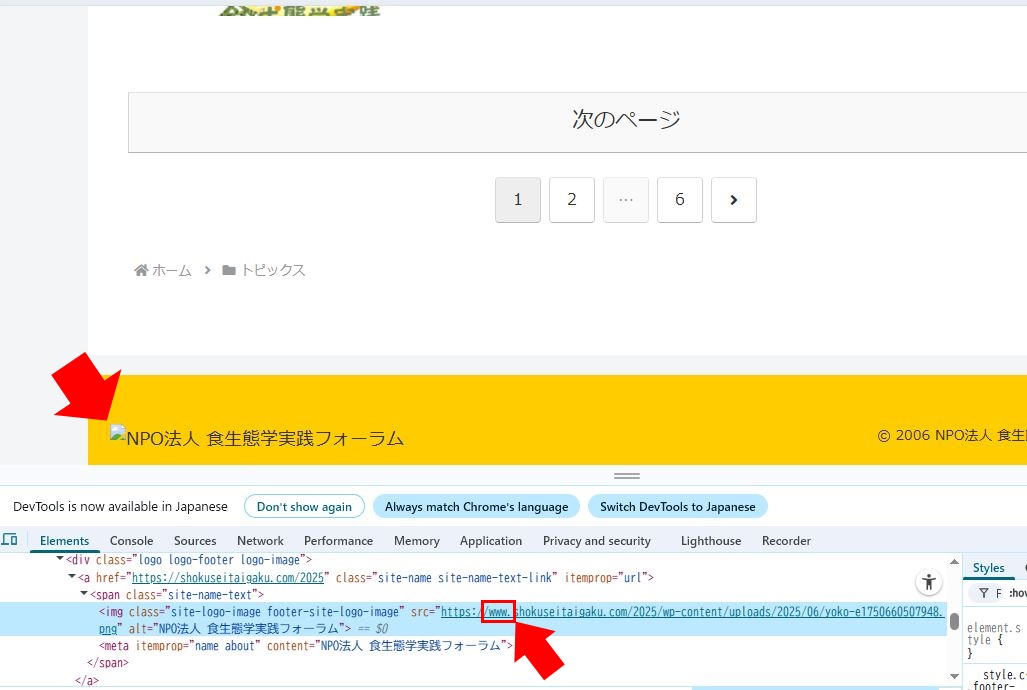Collapse the anchor site-name element node
The width and height of the screenshot is (1027, 690).
point(72,577)
